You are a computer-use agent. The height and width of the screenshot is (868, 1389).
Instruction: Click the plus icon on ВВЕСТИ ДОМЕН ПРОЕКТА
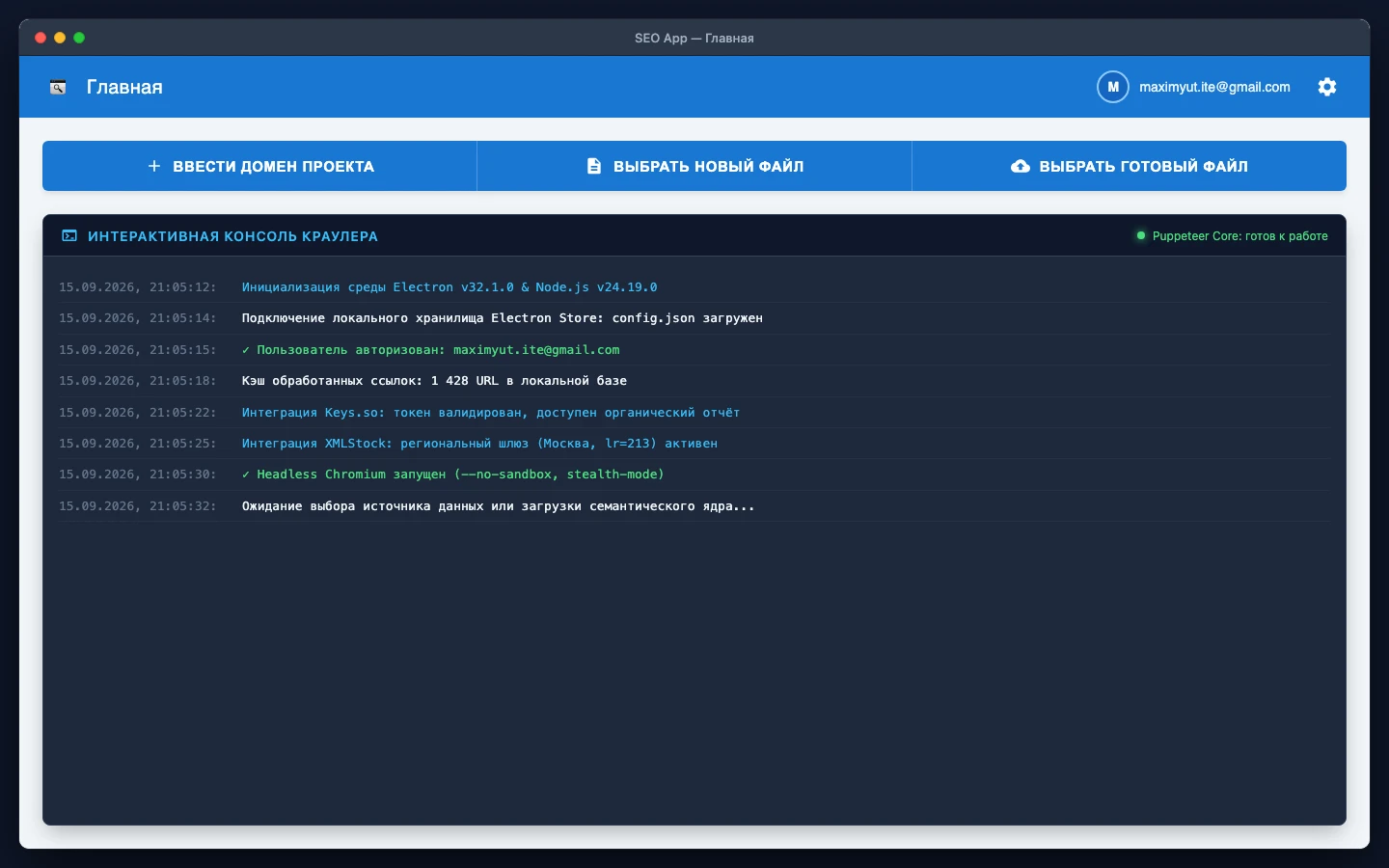[154, 166]
